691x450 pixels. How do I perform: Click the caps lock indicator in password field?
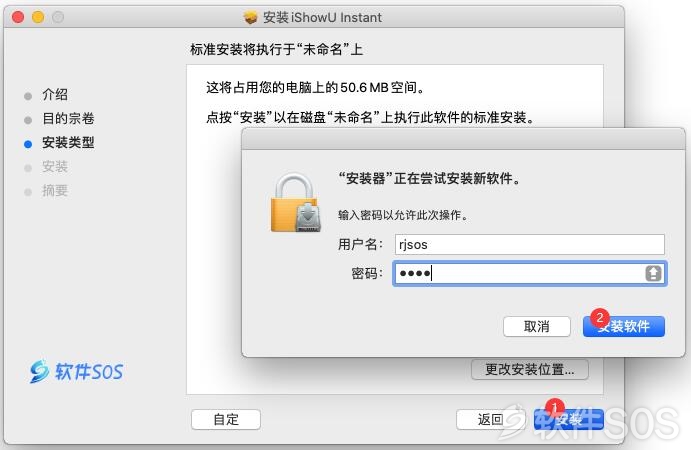click(653, 273)
